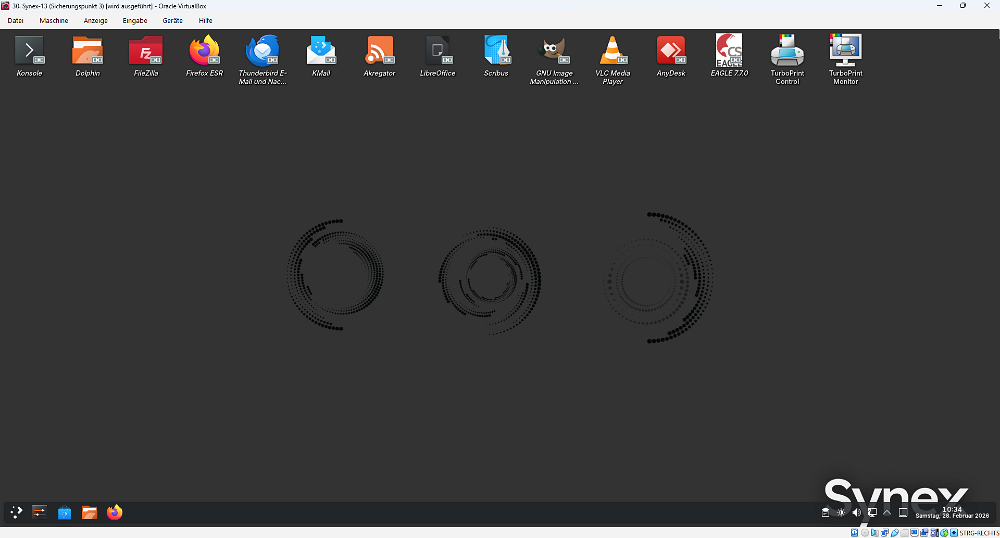Open the VirtualBox Anzeige menu
The width and height of the screenshot is (1000, 538).
coord(95,20)
